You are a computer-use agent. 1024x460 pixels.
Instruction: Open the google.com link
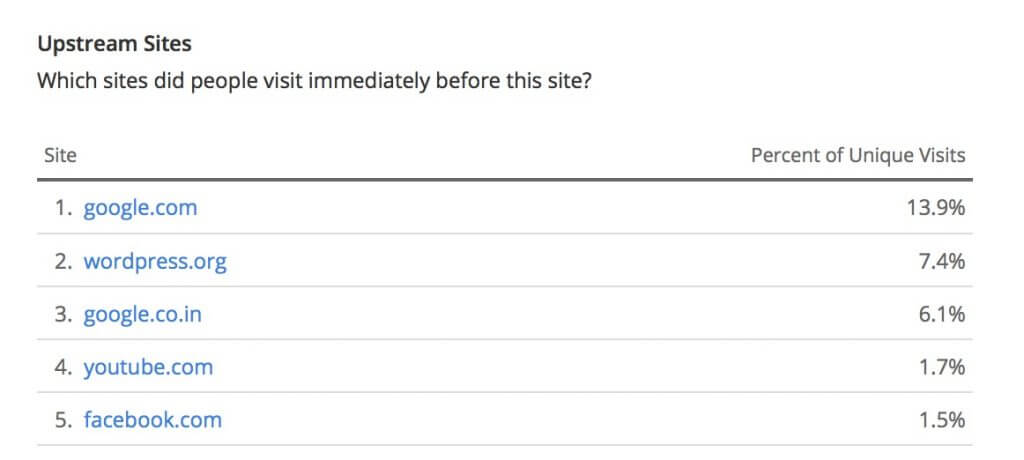(140, 208)
